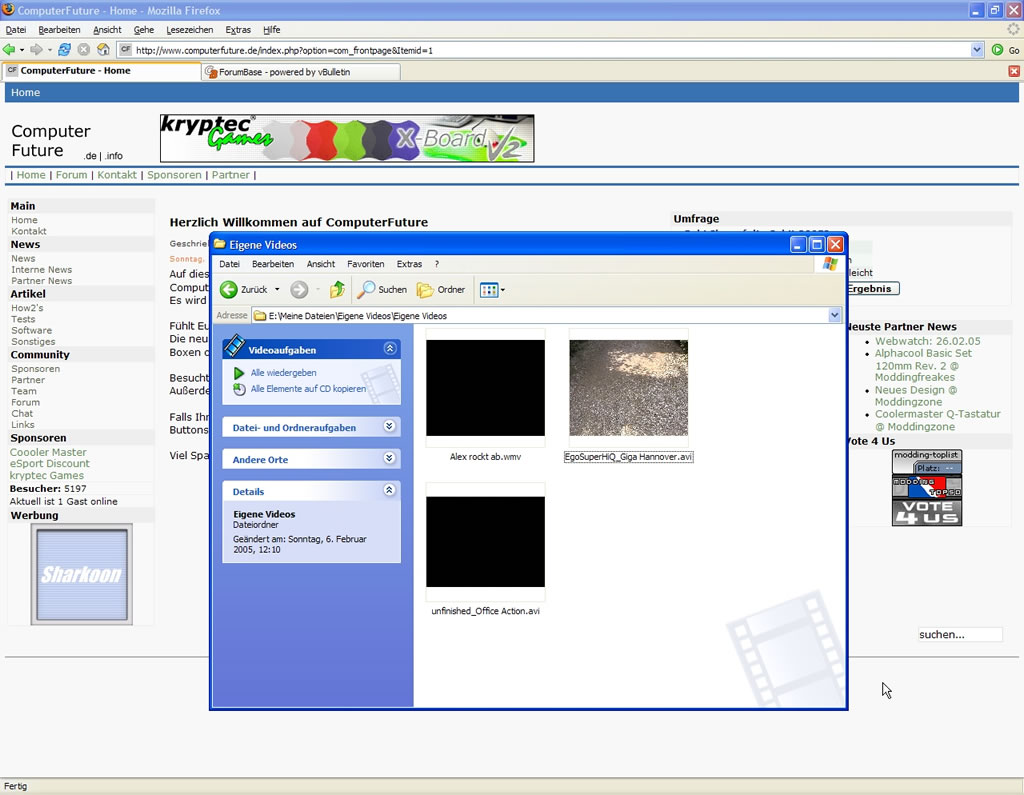This screenshot has height=795, width=1024.
Task: Go up one folder level icon
Action: pyautogui.click(x=337, y=289)
